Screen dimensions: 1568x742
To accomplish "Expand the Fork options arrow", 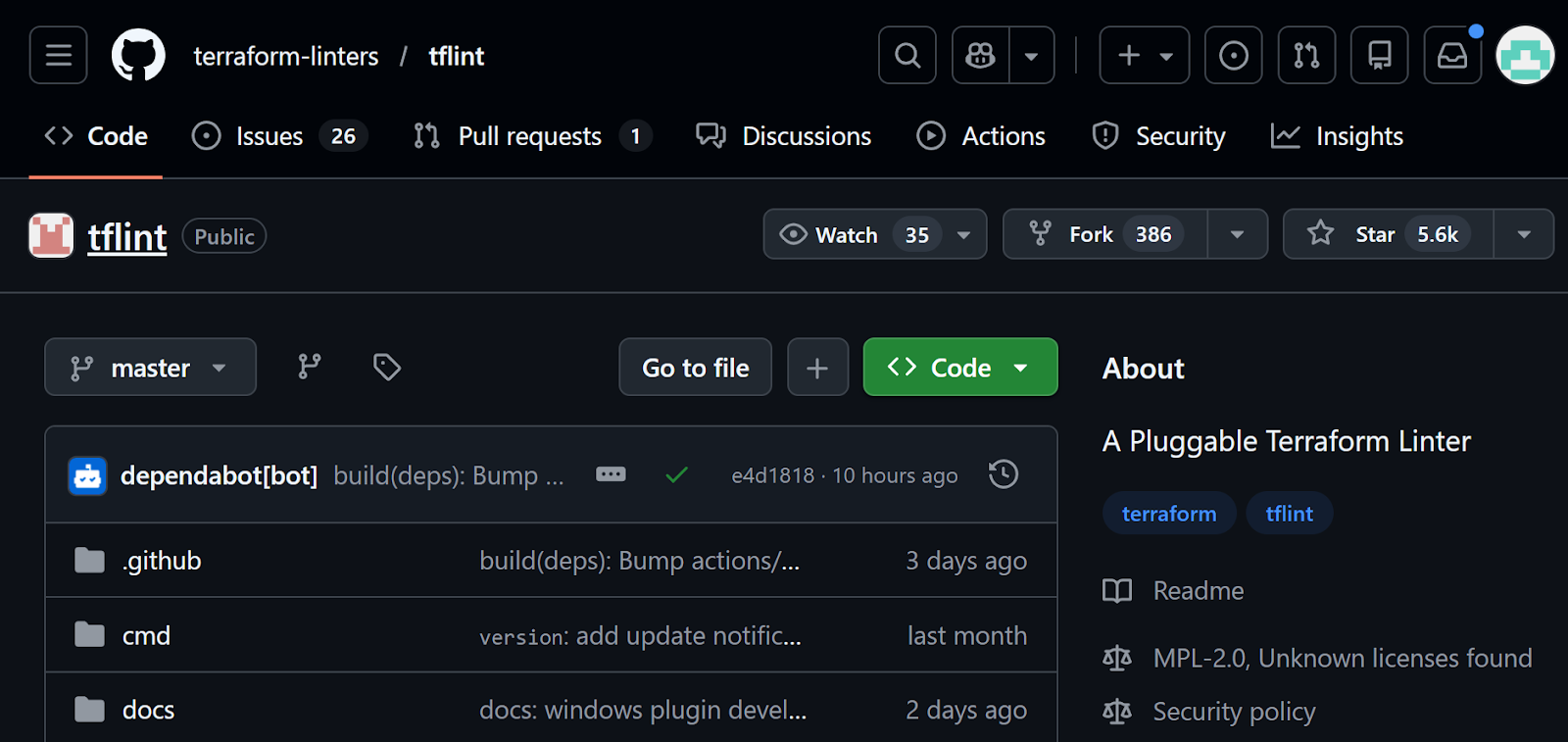I will (1238, 234).
